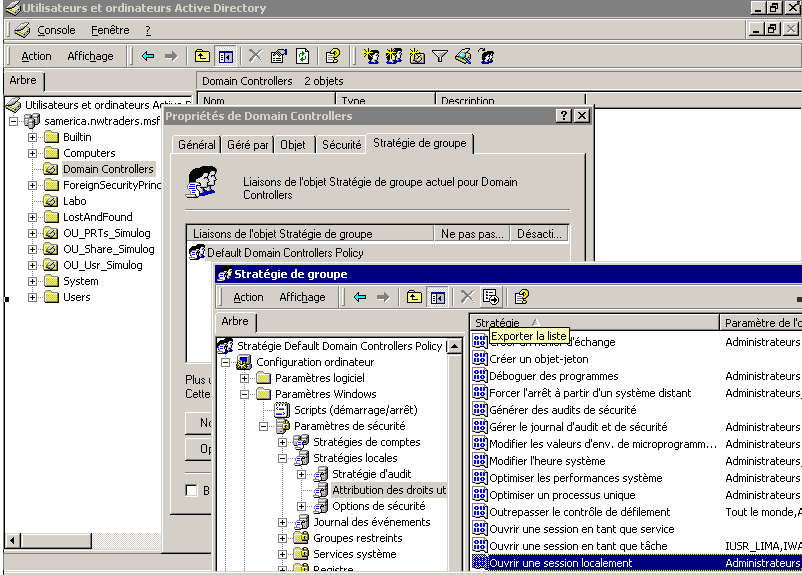Click the find objects icon in the toolbar

pyautogui.click(x=463, y=56)
